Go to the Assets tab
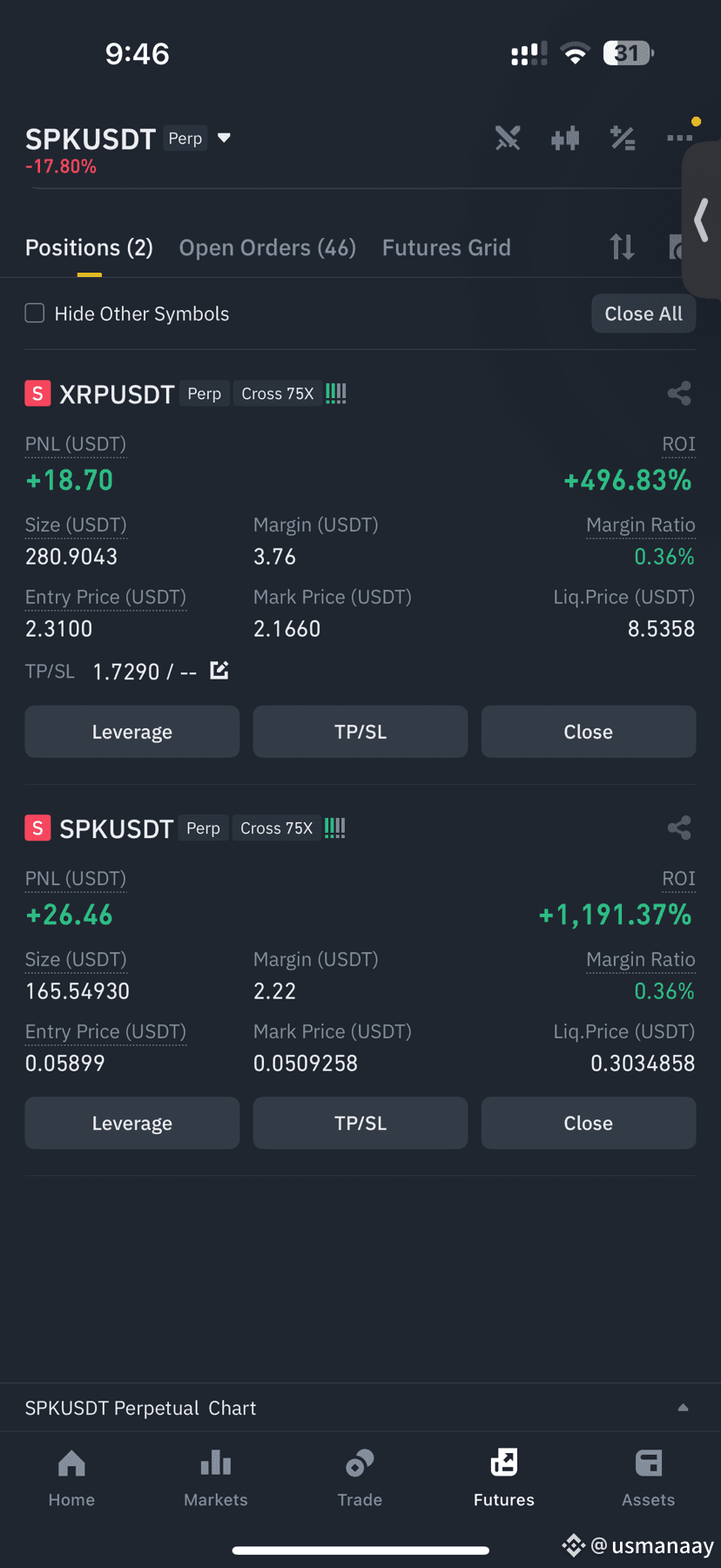This screenshot has width=721, height=1568. tap(649, 1478)
